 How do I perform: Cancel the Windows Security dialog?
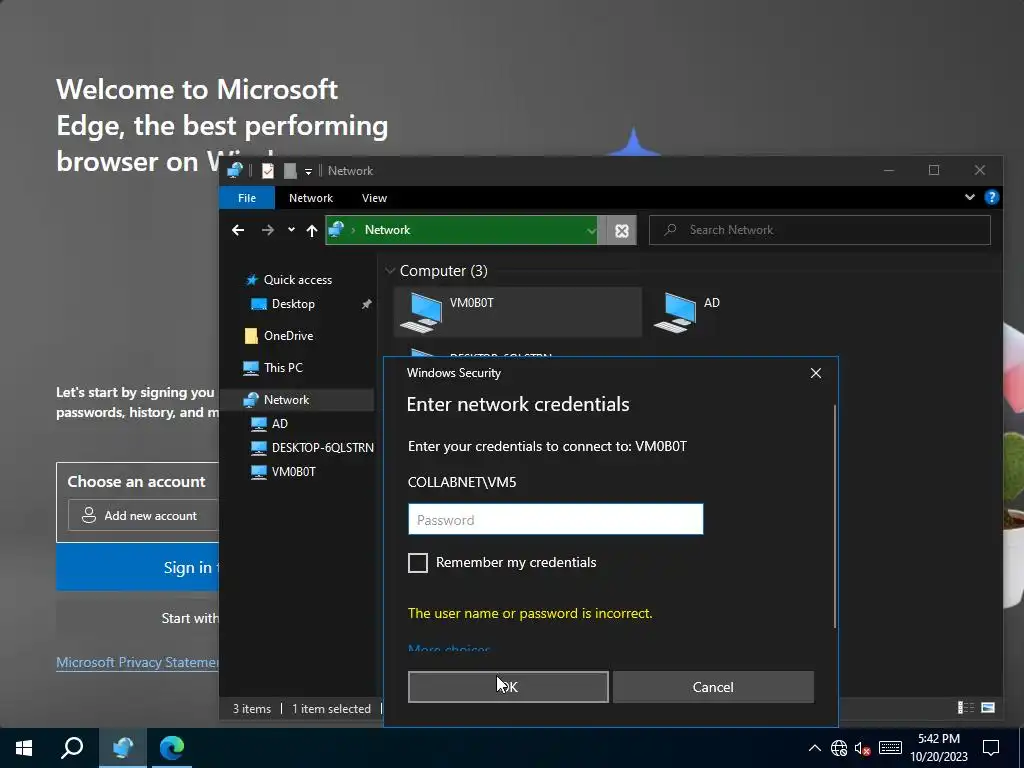pos(713,687)
